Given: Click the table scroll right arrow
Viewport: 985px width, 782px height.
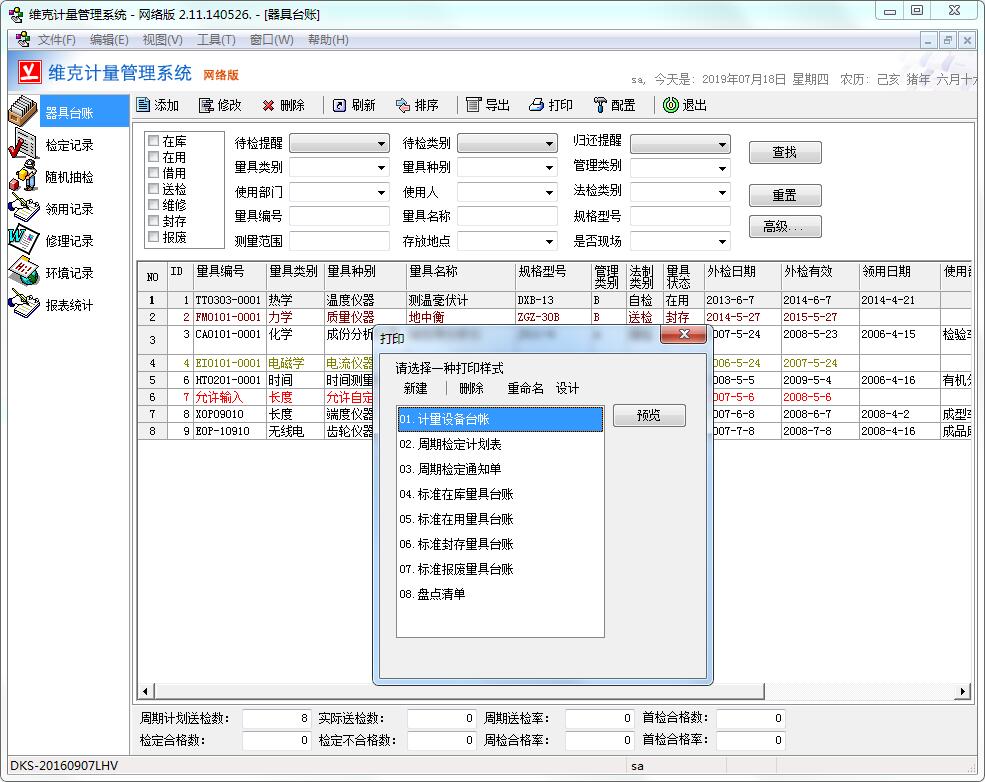Looking at the screenshot, I should (x=963, y=692).
